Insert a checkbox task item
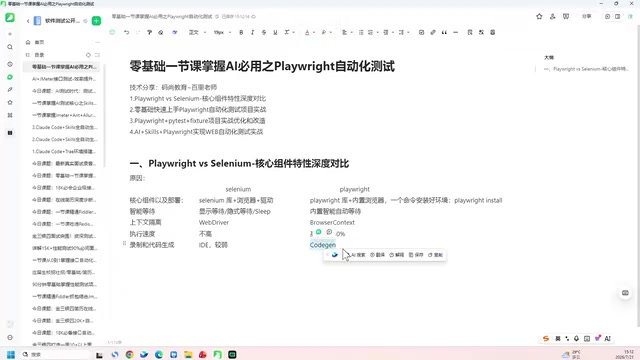Screen dimensions: 640x360 (x=421, y=32)
